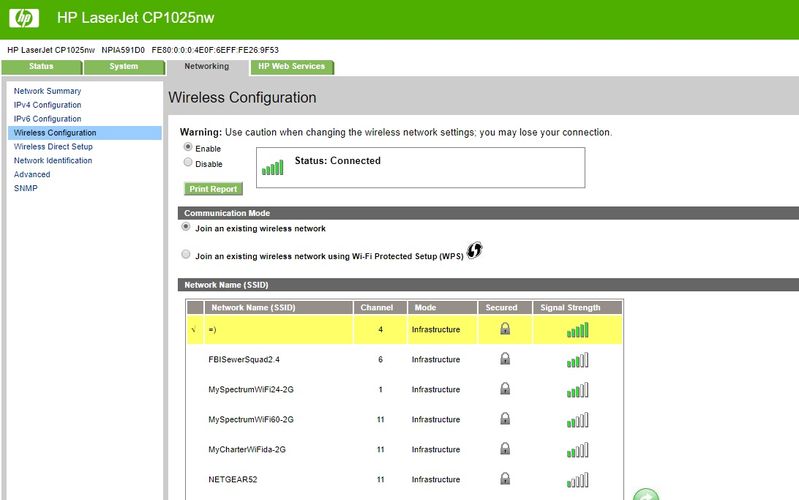This screenshot has width=799, height=500.
Task: Open the SNMP settings link
Action: (25, 188)
